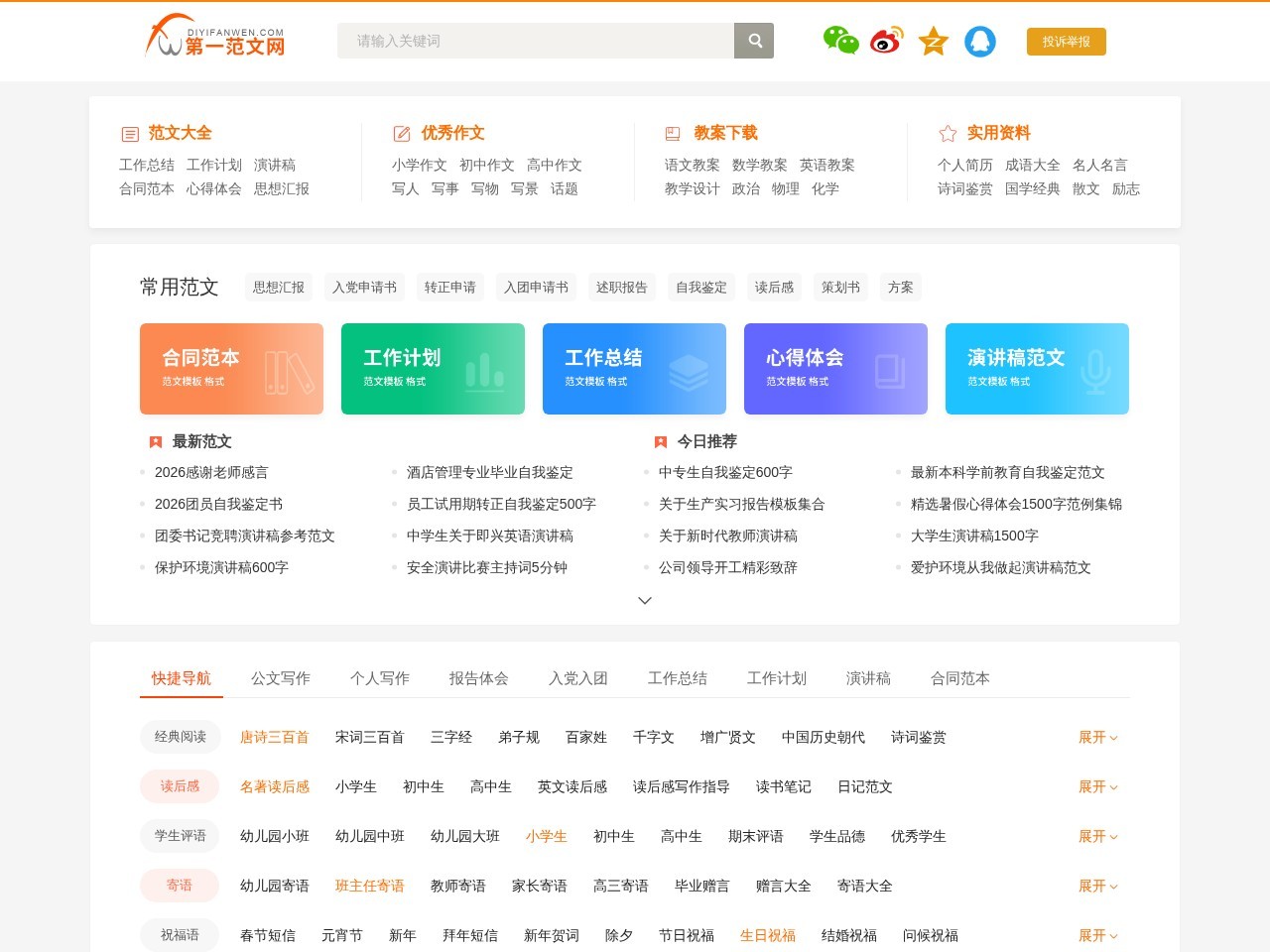This screenshot has height=952, width=1270.
Task: Open the Weibo share icon
Action: tap(886, 41)
